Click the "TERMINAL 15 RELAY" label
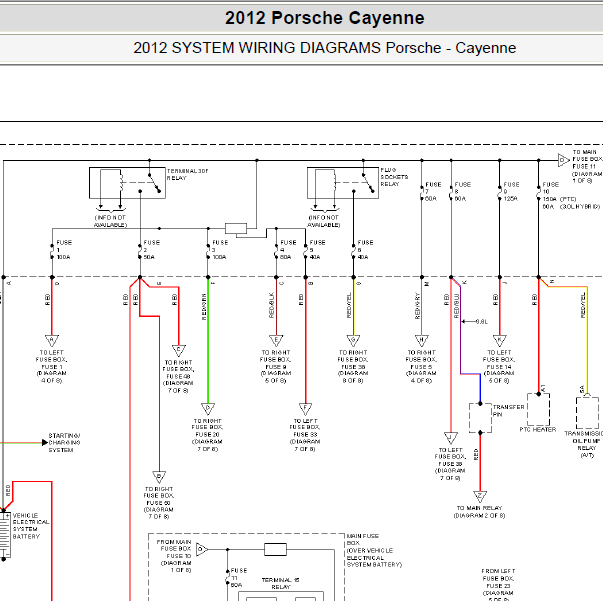 [x=280, y=583]
